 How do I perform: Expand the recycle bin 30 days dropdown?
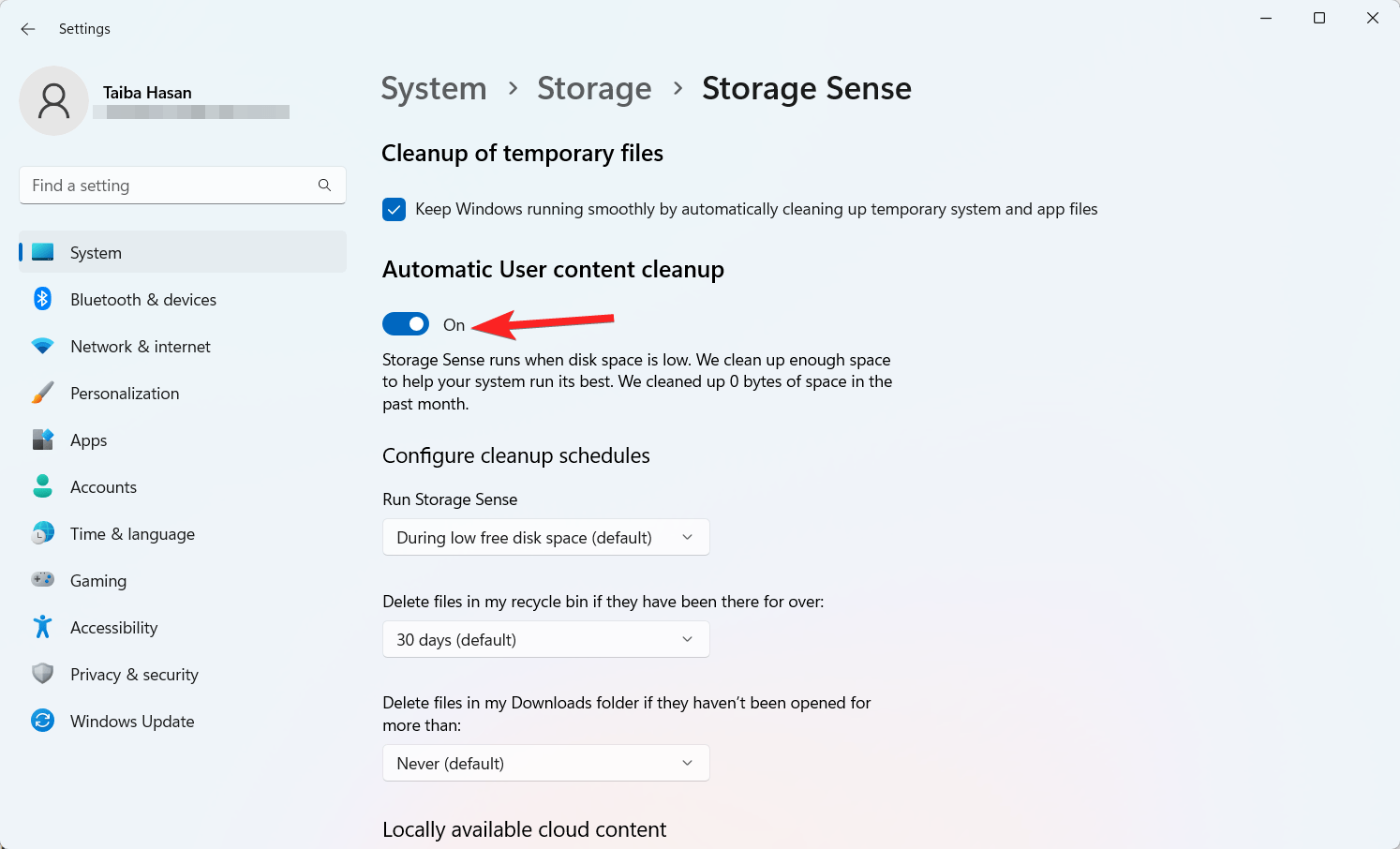point(545,639)
